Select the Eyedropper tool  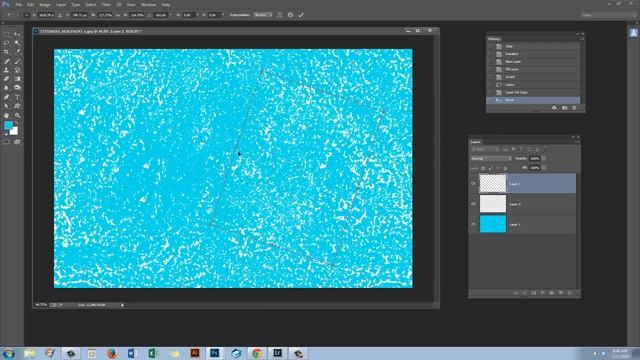17,52
